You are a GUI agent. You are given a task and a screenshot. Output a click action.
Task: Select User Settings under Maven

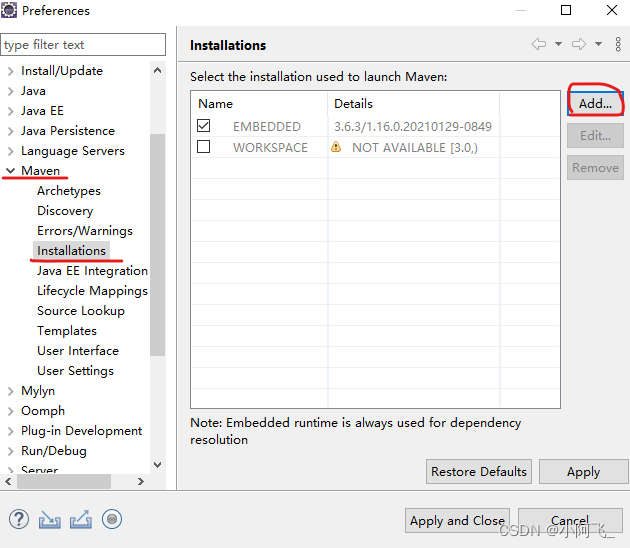click(76, 371)
